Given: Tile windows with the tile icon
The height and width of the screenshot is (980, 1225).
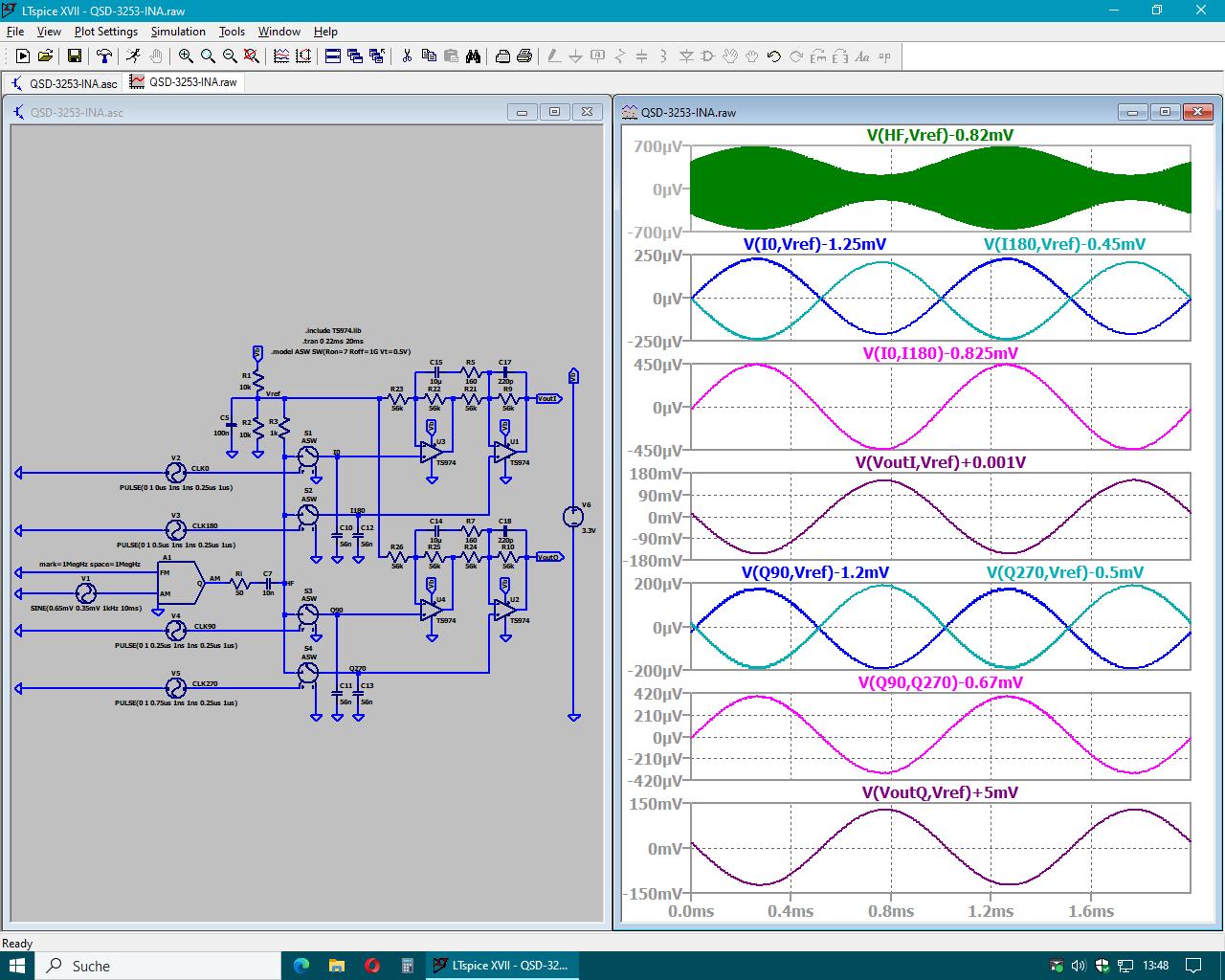Looking at the screenshot, I should (333, 56).
